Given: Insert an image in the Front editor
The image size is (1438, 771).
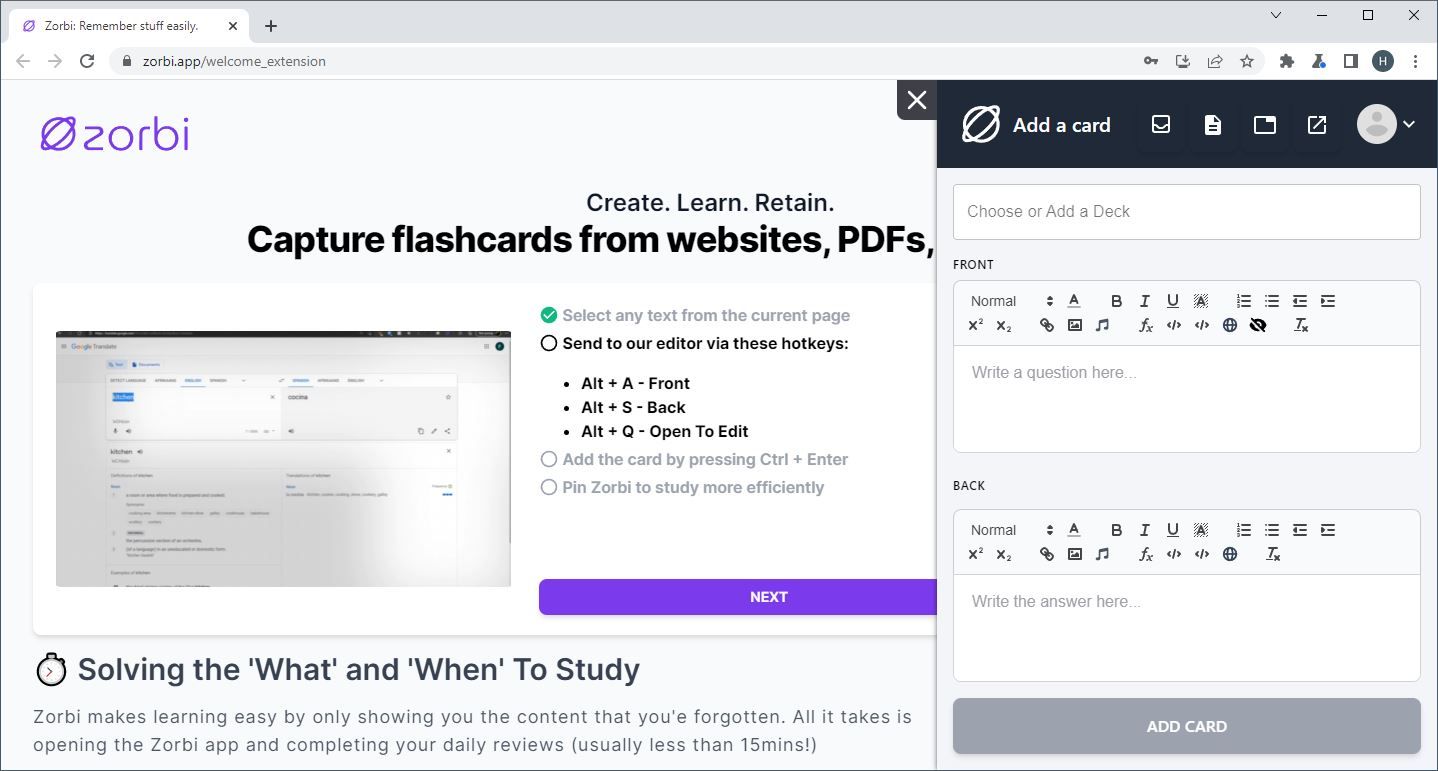Looking at the screenshot, I should (x=1075, y=325).
